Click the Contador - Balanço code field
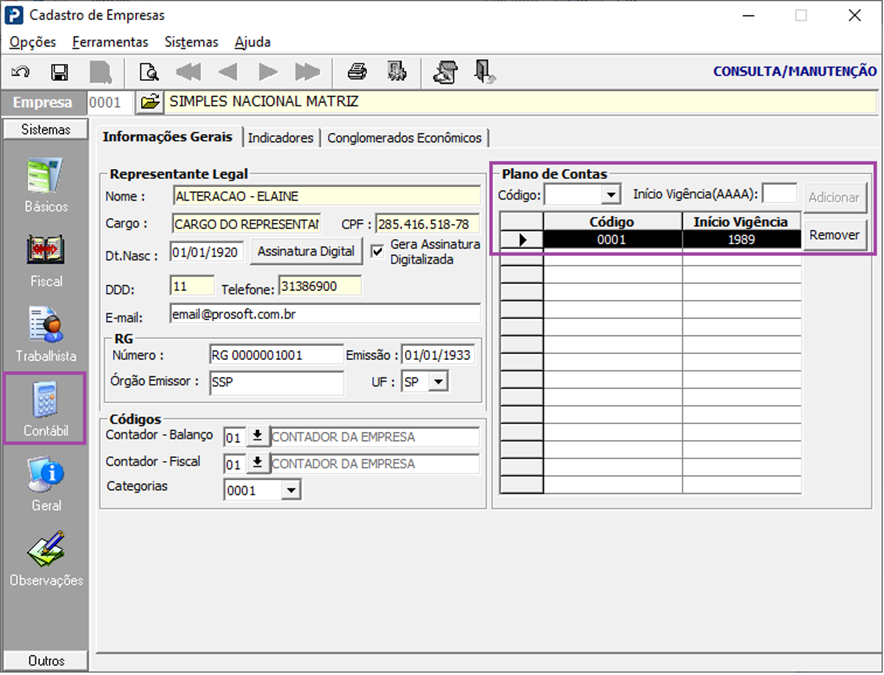Image resolution: width=884 pixels, height=675 pixels. (234, 437)
